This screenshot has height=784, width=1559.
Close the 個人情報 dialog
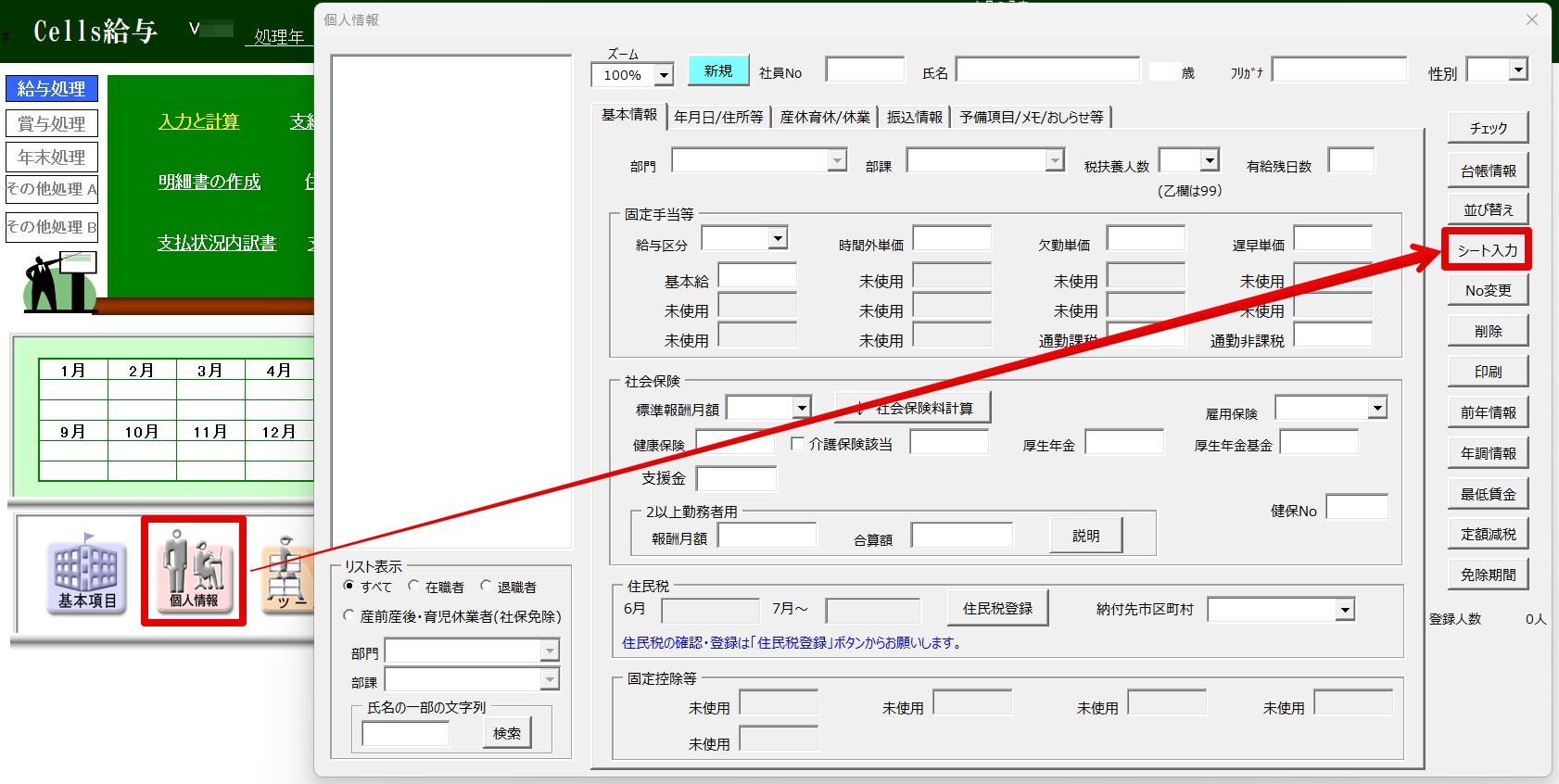1532,19
